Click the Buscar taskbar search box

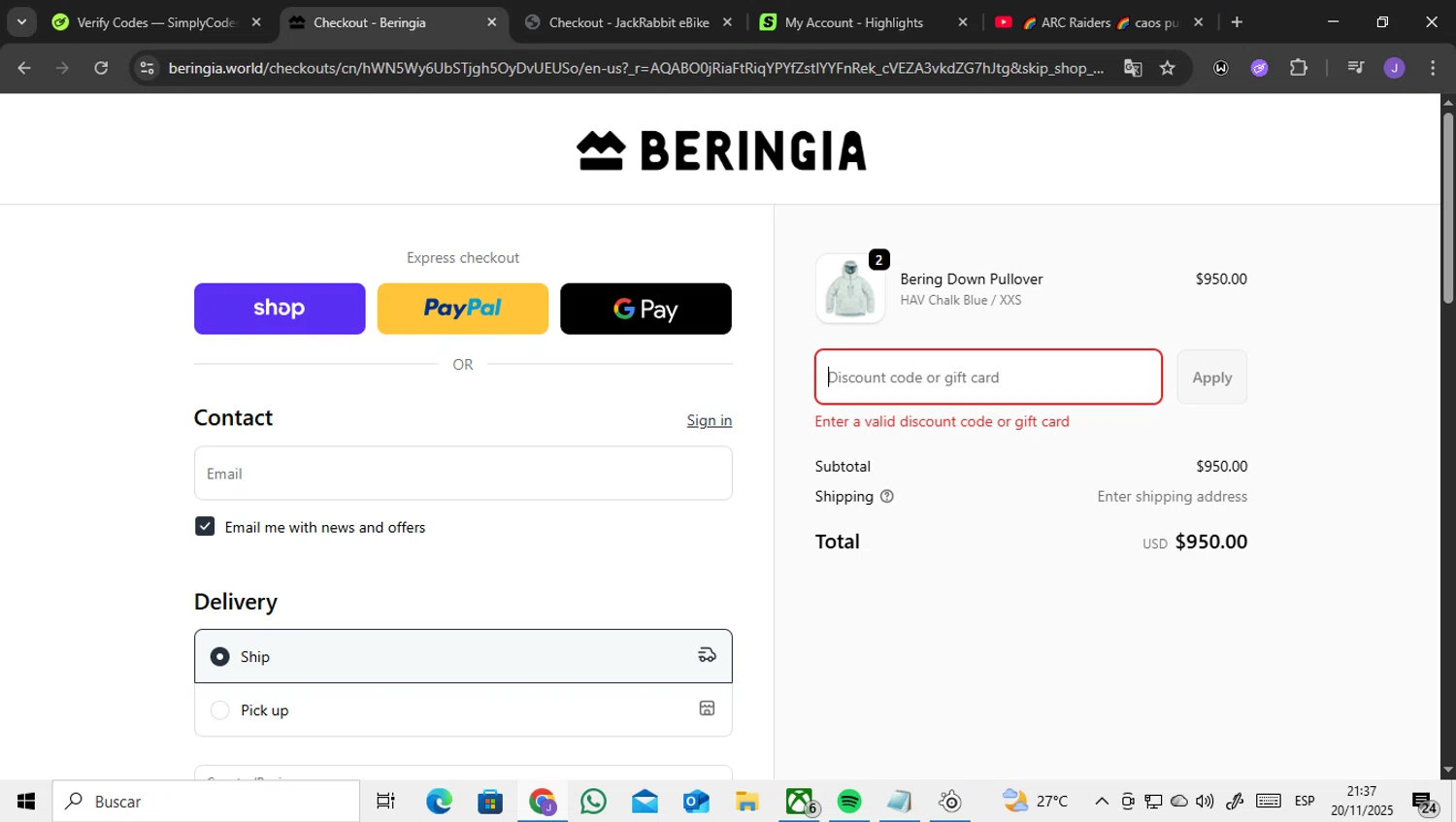[x=206, y=802]
